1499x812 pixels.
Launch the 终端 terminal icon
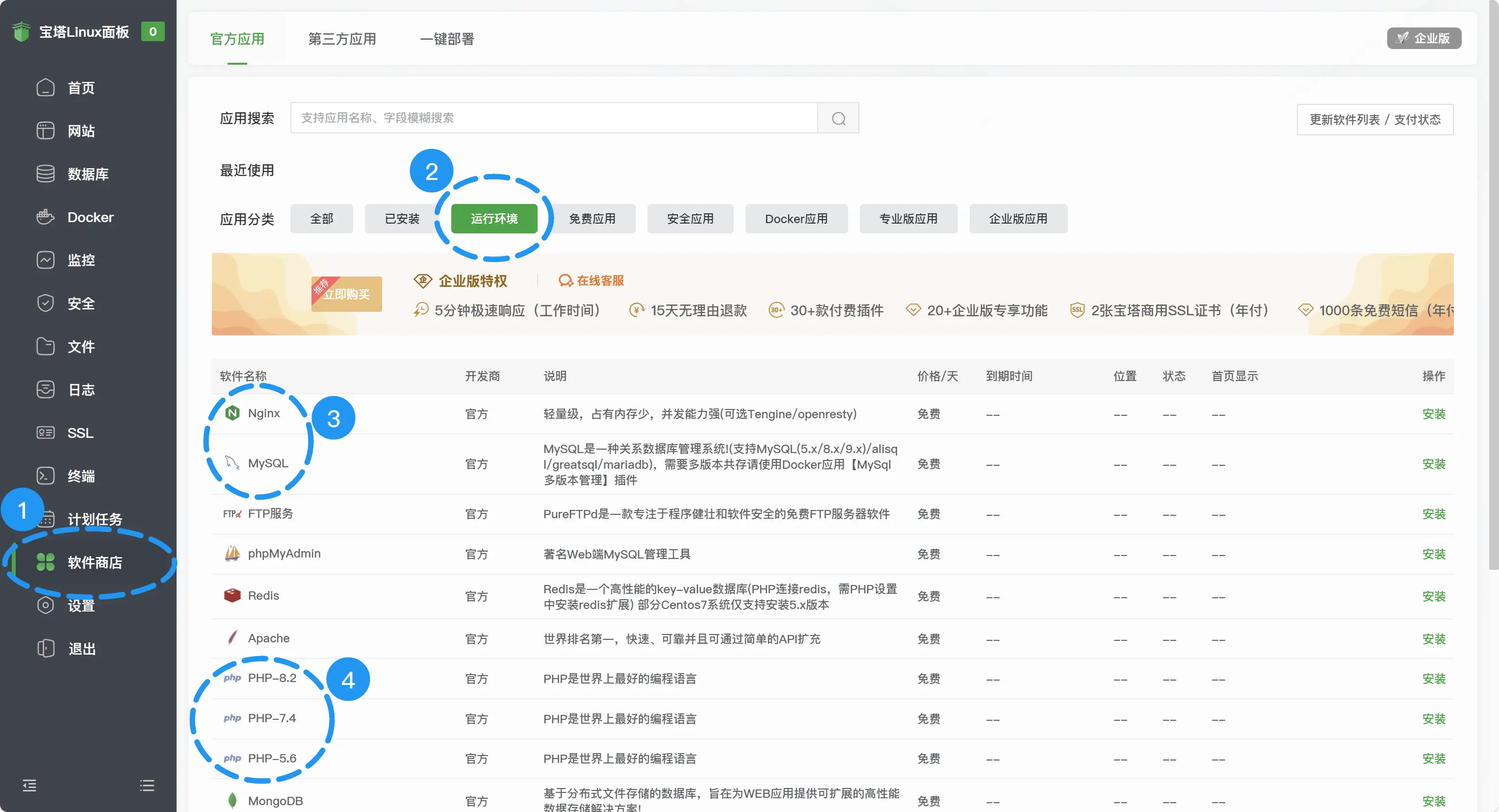[x=46, y=476]
